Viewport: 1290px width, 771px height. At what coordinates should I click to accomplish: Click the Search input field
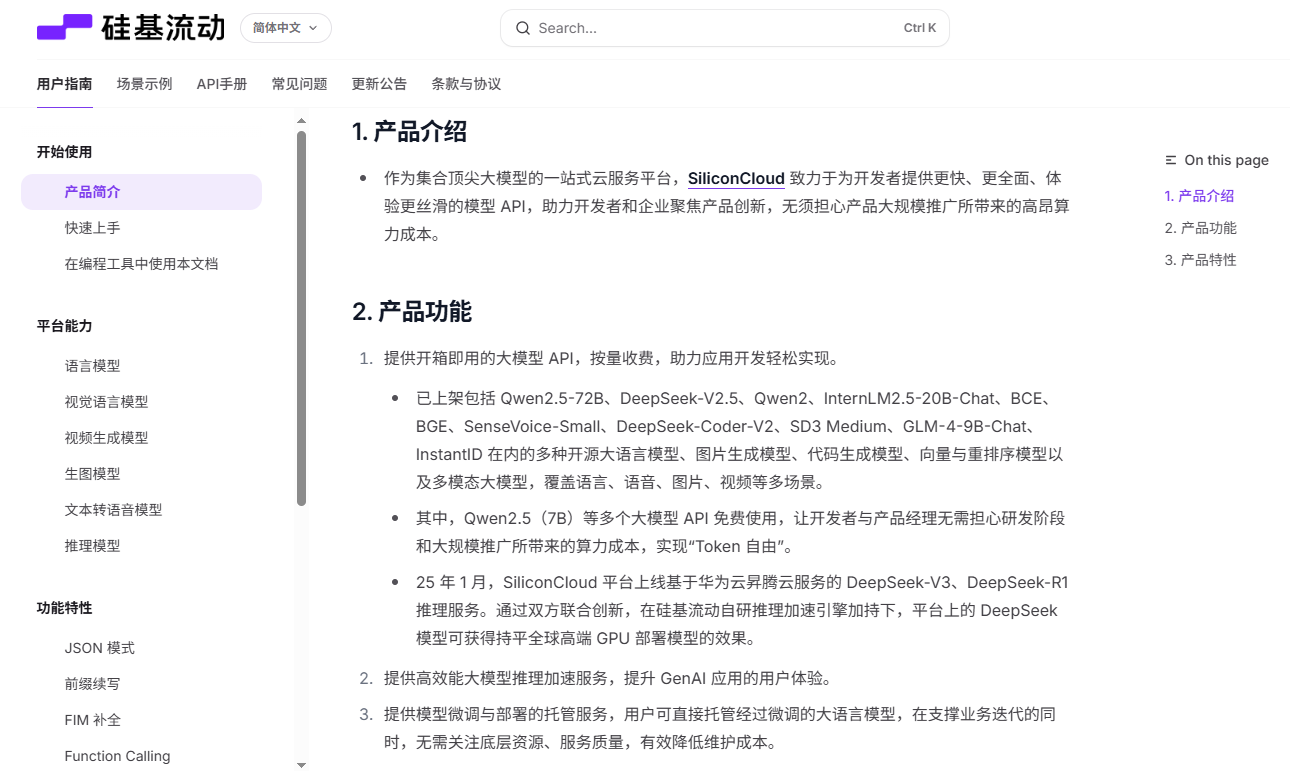pyautogui.click(x=724, y=28)
